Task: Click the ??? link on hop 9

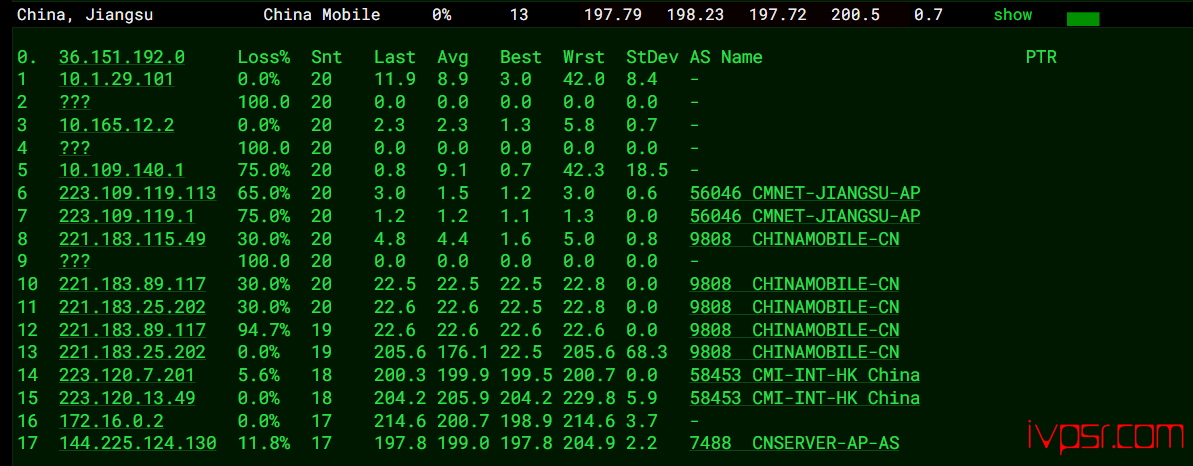Action: pyautogui.click(x=75, y=261)
